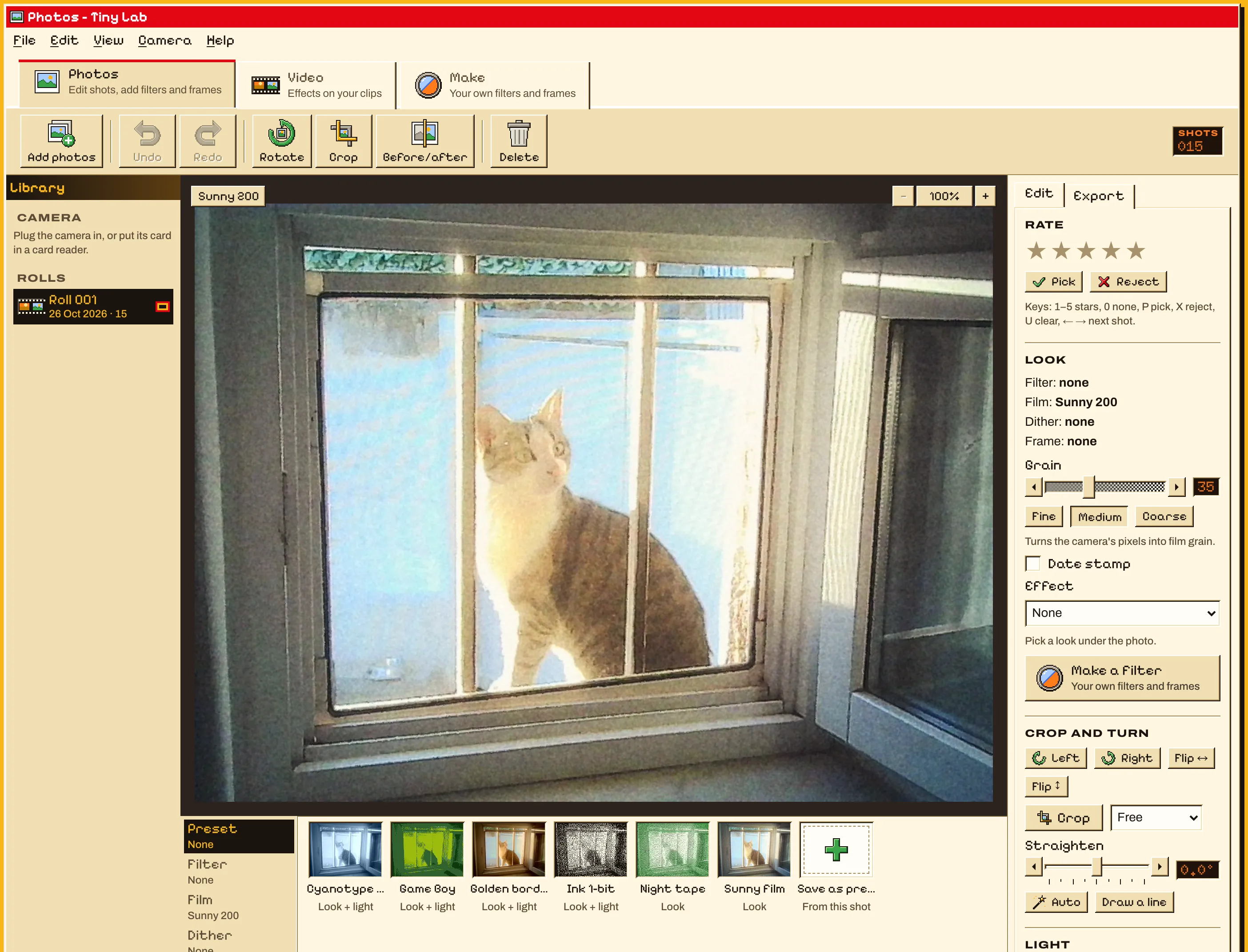The height and width of the screenshot is (952, 1248).
Task: Select the Crop tool in the toolbar
Action: [343, 140]
